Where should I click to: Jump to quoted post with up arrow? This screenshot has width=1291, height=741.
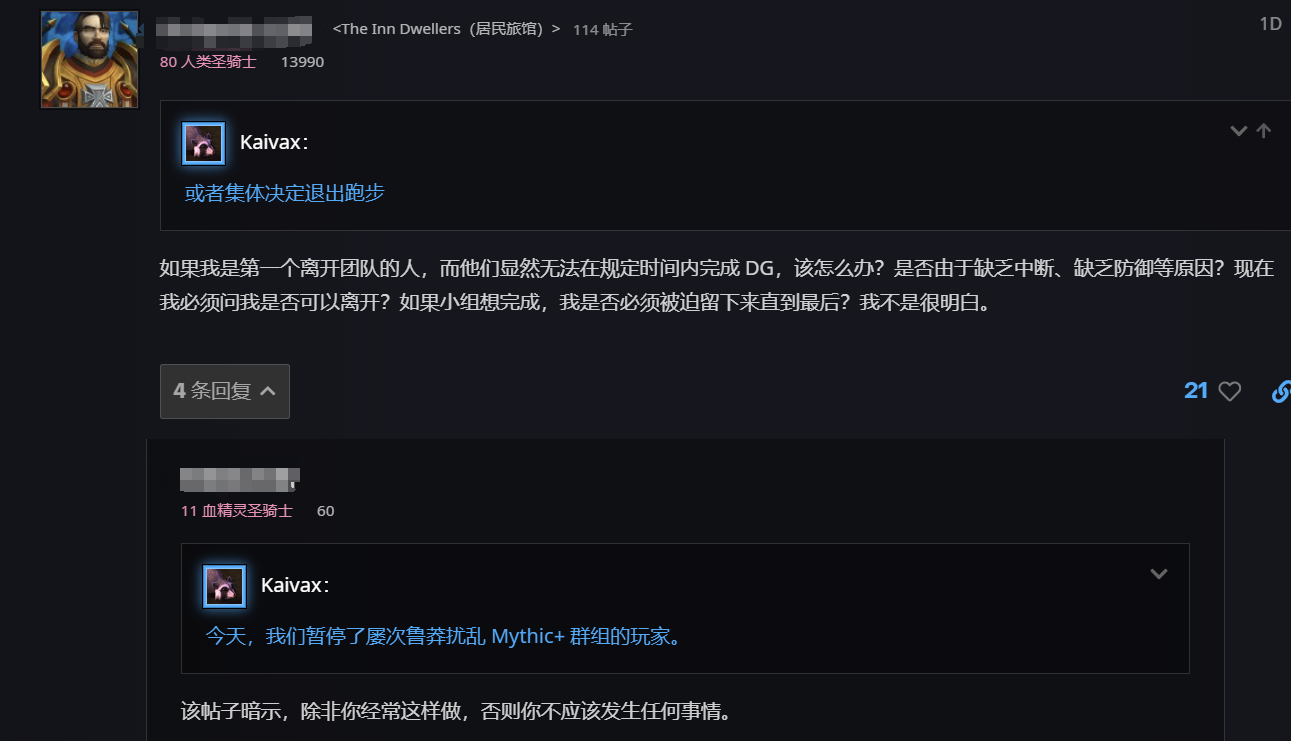(x=1264, y=131)
